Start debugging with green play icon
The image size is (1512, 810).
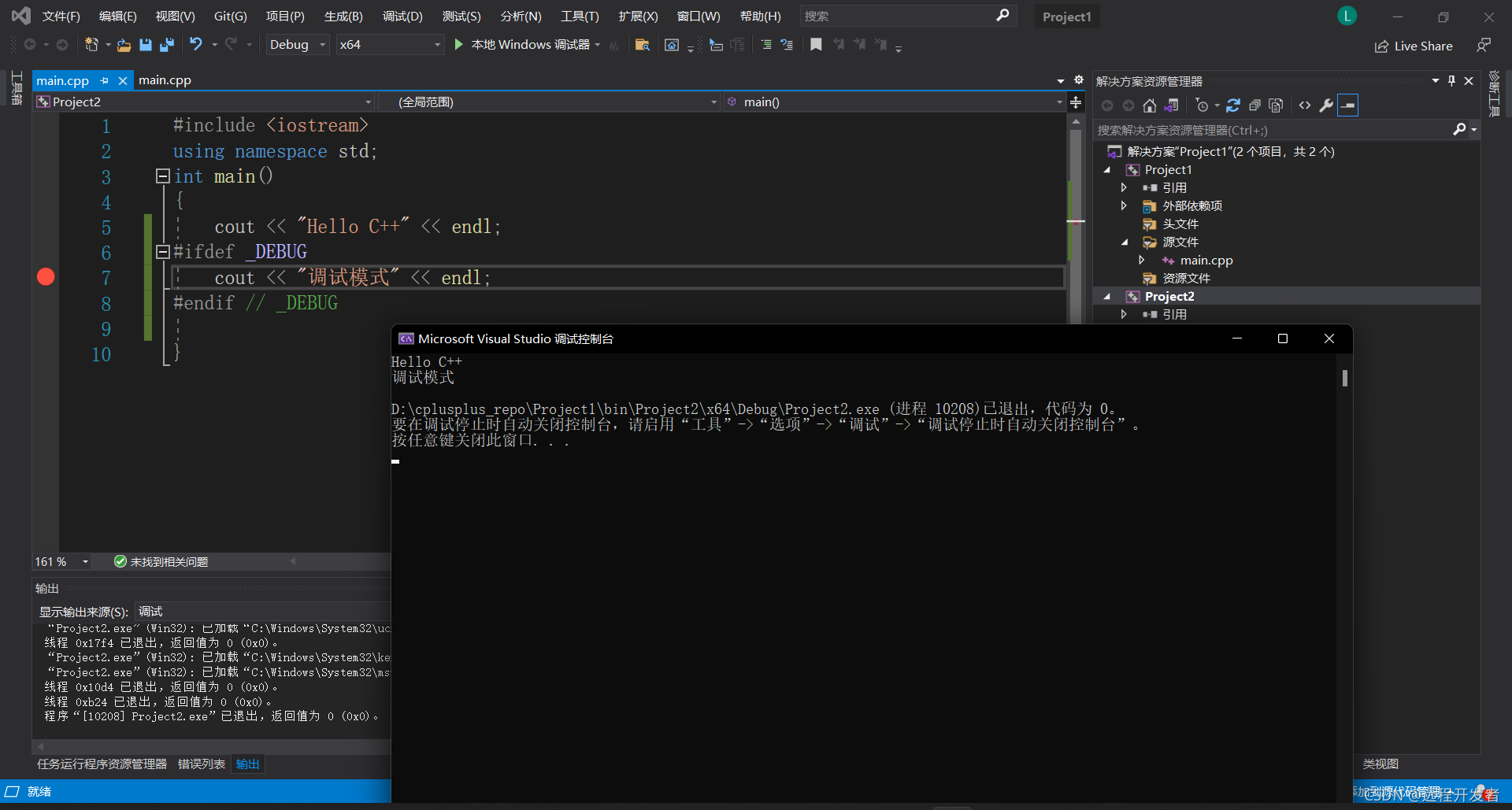[x=458, y=45]
